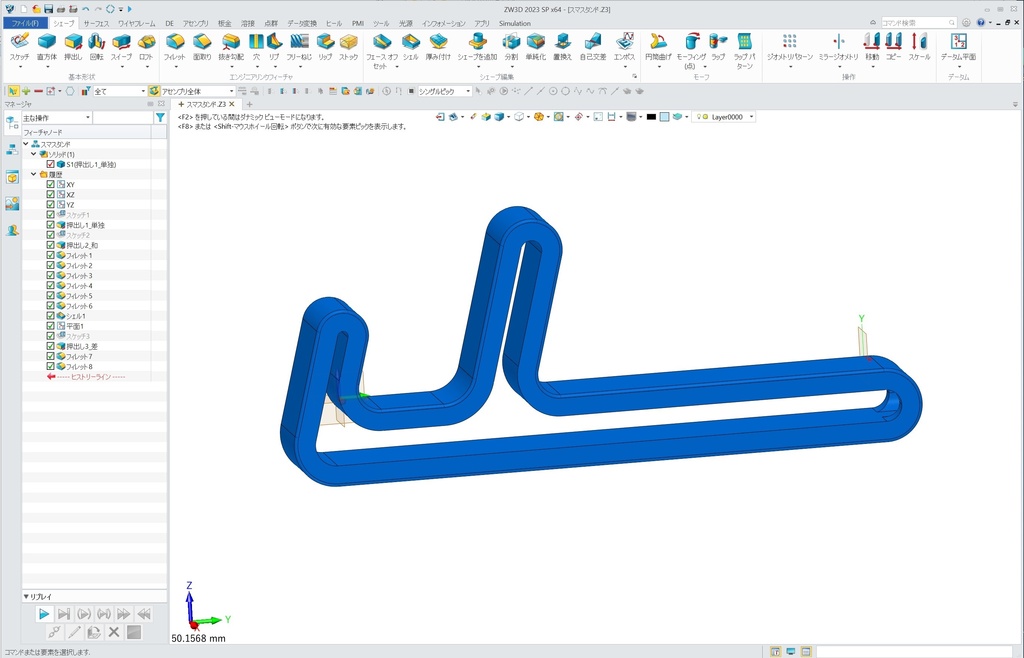1024x658 pixels.
Task: Toggle the XZ plane checkbox
Action: click(x=50, y=195)
